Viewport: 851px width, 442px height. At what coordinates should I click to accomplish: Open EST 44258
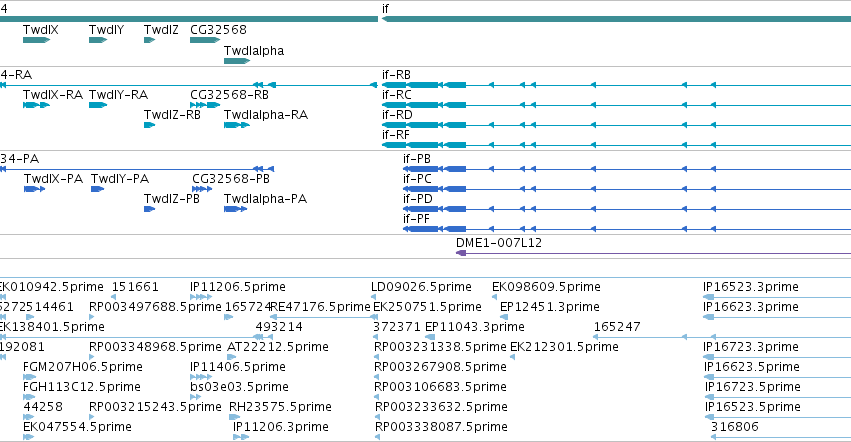tap(28, 418)
